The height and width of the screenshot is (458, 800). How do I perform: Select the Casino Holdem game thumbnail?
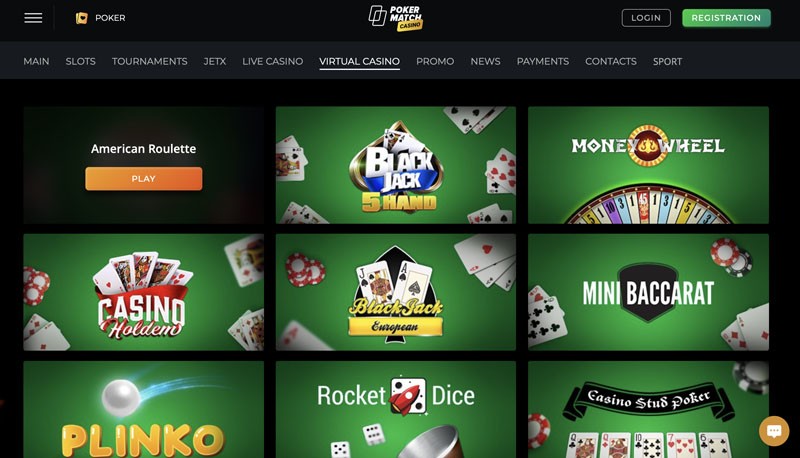click(x=143, y=292)
